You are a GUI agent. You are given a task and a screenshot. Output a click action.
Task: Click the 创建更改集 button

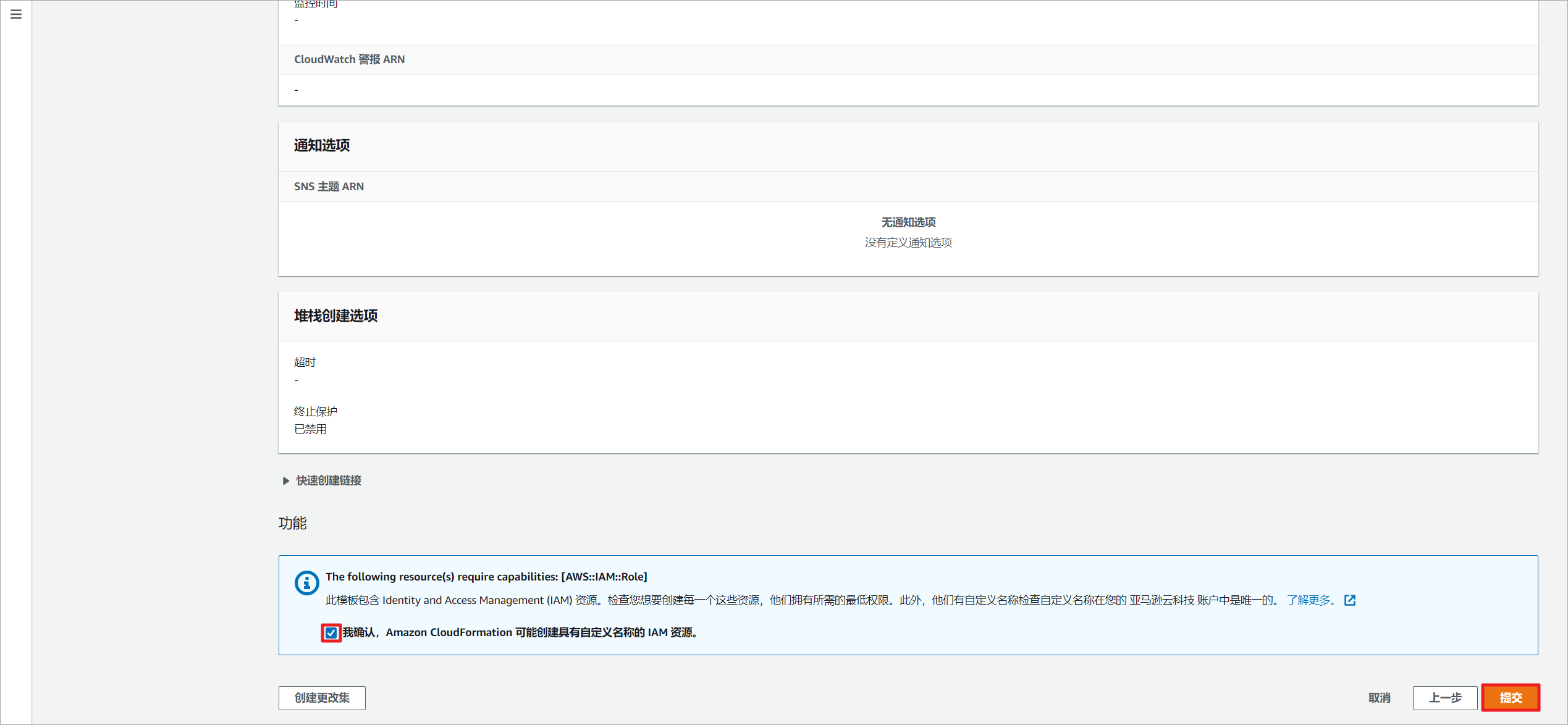click(322, 698)
